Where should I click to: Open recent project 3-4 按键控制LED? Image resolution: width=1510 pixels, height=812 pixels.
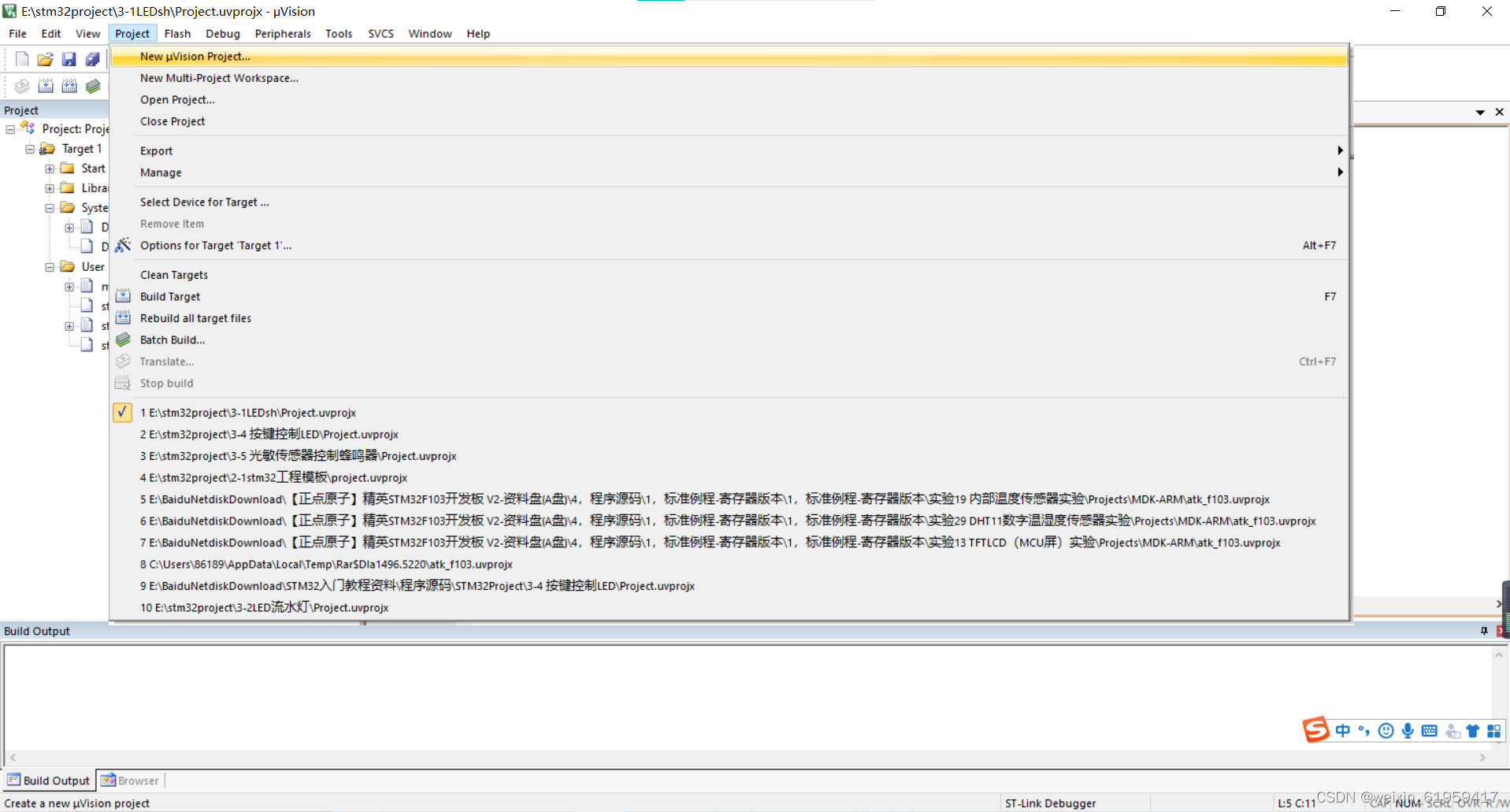click(x=729, y=434)
